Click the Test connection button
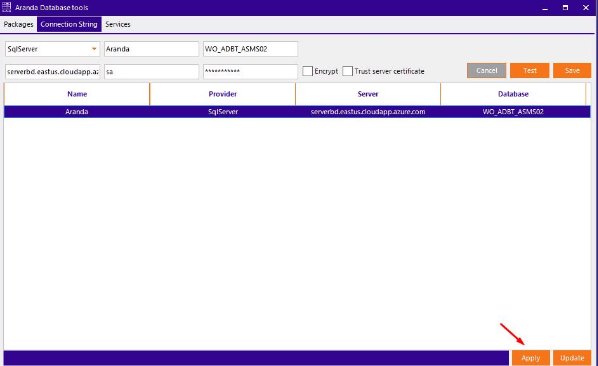Screen dimensions: 598x366 530,71
